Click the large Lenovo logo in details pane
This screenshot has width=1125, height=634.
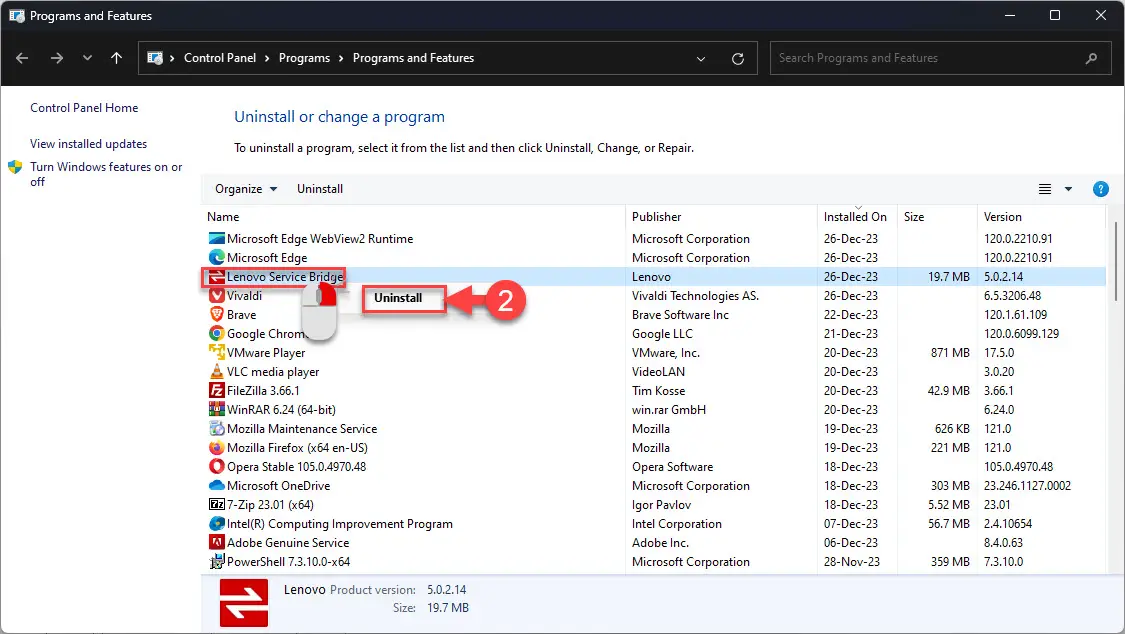pyautogui.click(x=244, y=602)
